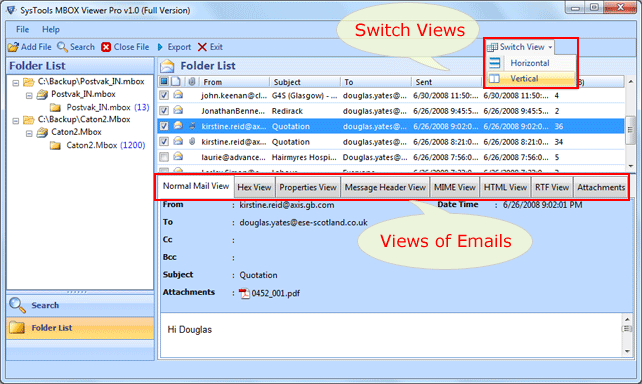Sort by the From column header
This screenshot has height=384, width=642.
click(234, 82)
